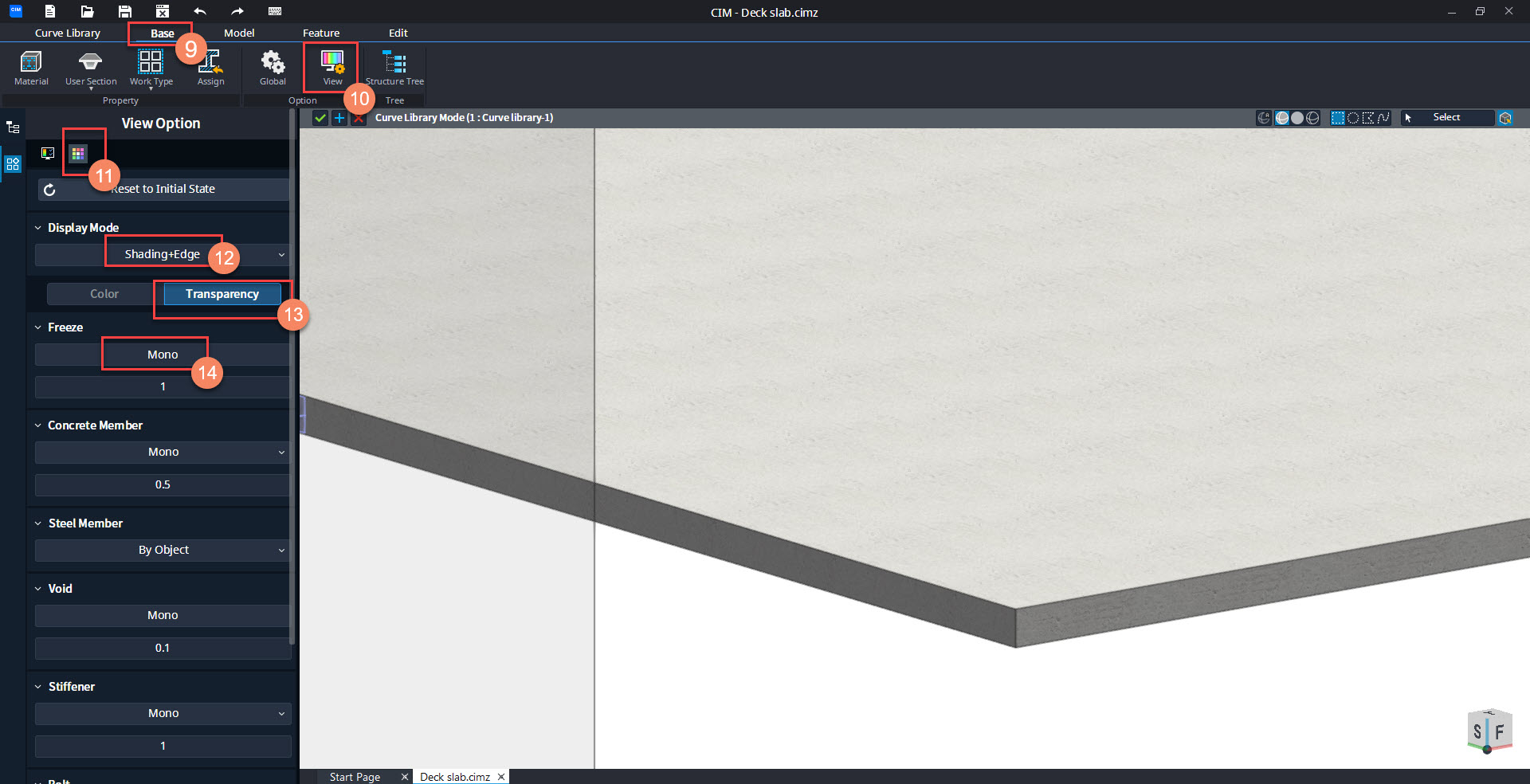This screenshot has width=1530, height=784.
Task: Switch to the monitor display tab in View Option
Action: point(48,153)
